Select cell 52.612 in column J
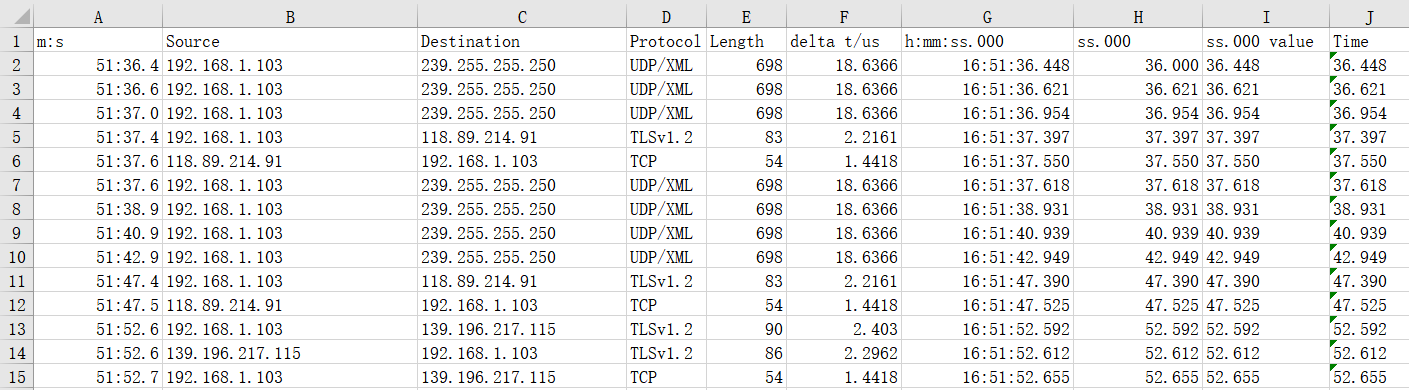The width and height of the screenshot is (1409, 390). [1369, 353]
